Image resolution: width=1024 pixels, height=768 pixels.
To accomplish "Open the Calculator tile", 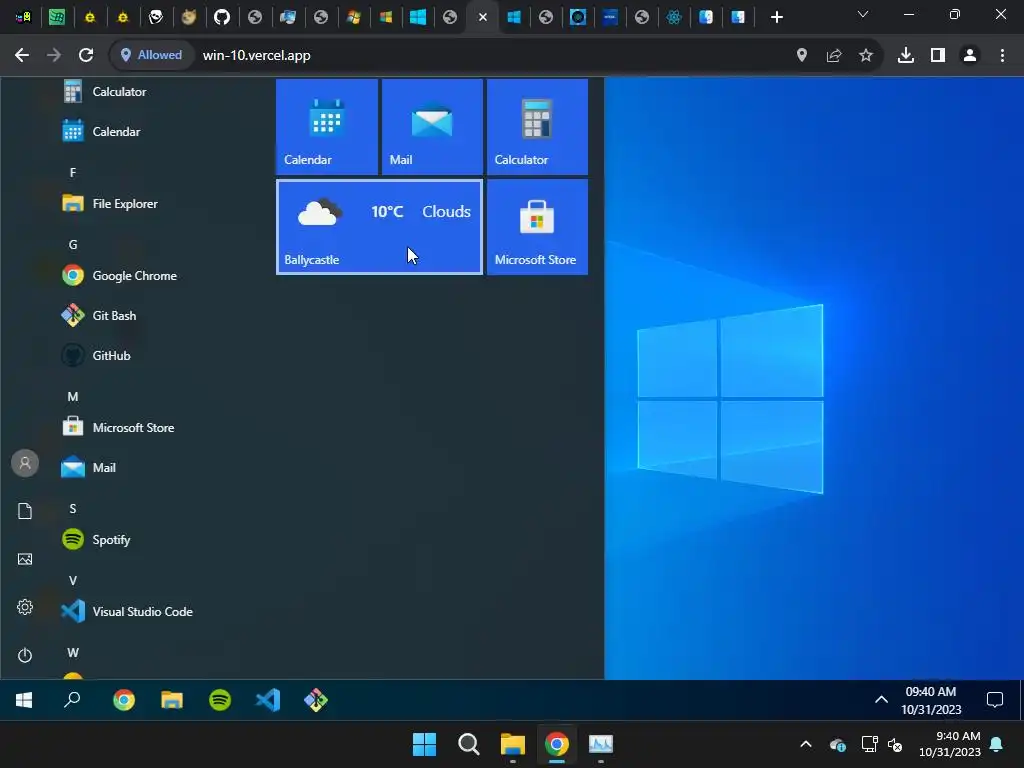I will coord(537,127).
